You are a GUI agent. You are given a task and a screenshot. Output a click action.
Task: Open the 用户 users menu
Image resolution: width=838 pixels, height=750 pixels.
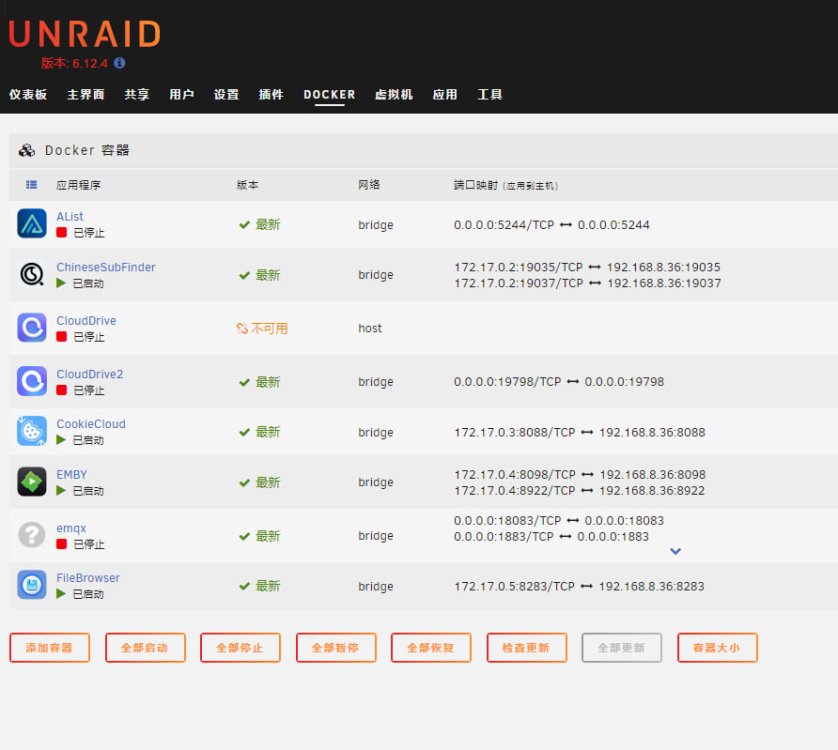[x=182, y=95]
